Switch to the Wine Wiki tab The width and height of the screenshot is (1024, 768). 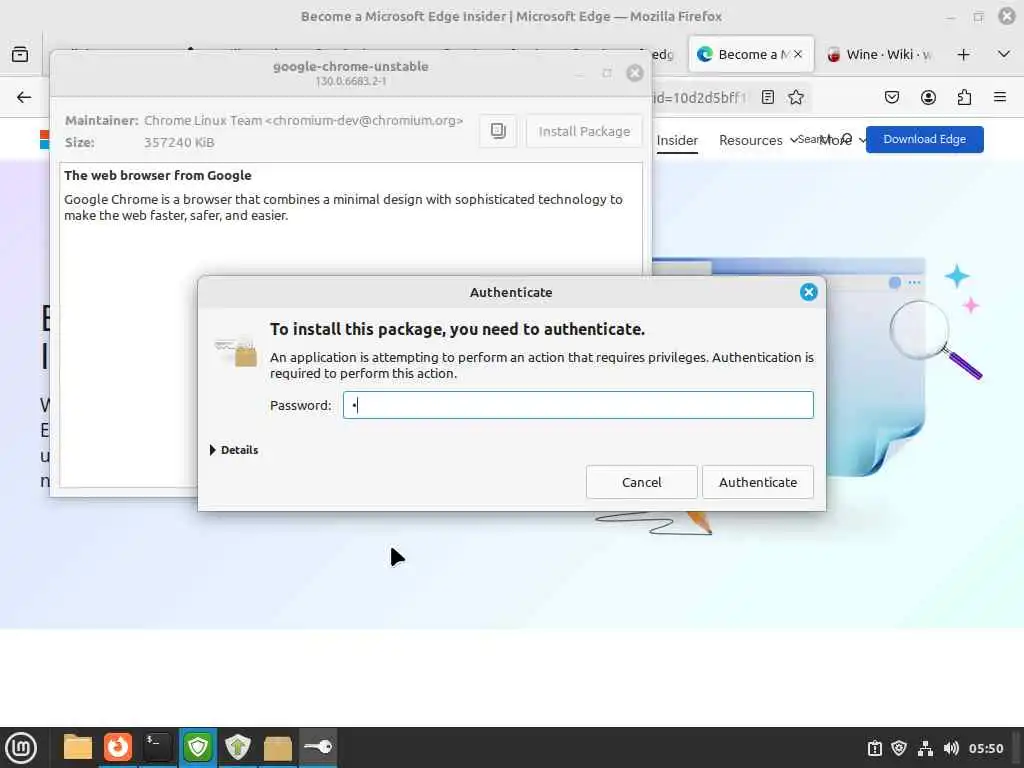point(878,54)
